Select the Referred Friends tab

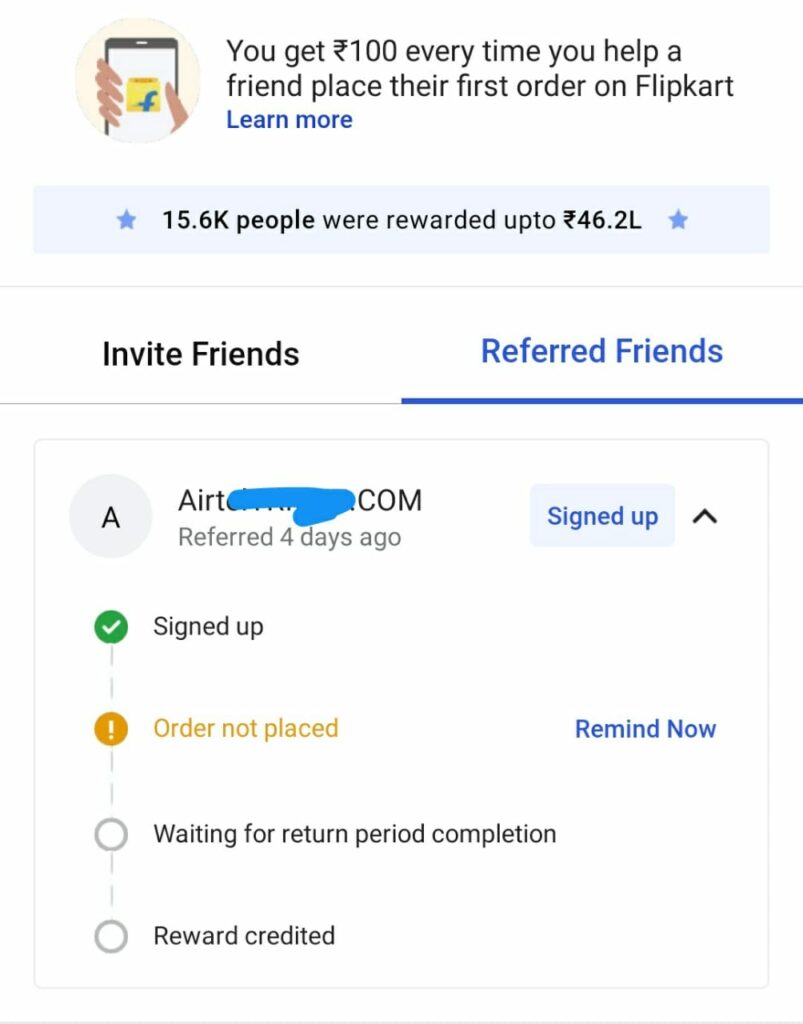pos(601,352)
